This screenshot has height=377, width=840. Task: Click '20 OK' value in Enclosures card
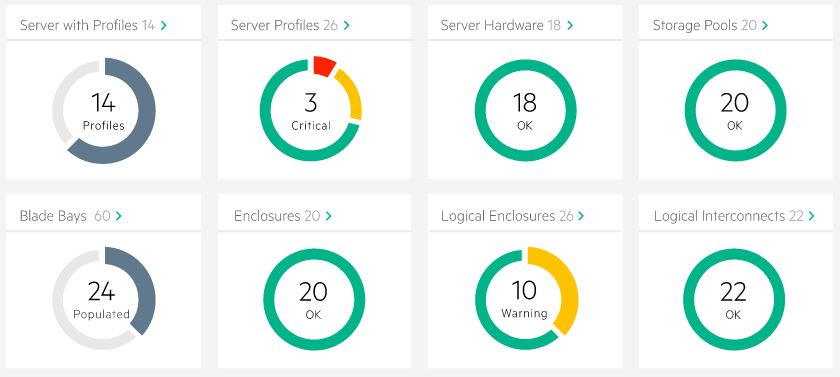coord(313,301)
